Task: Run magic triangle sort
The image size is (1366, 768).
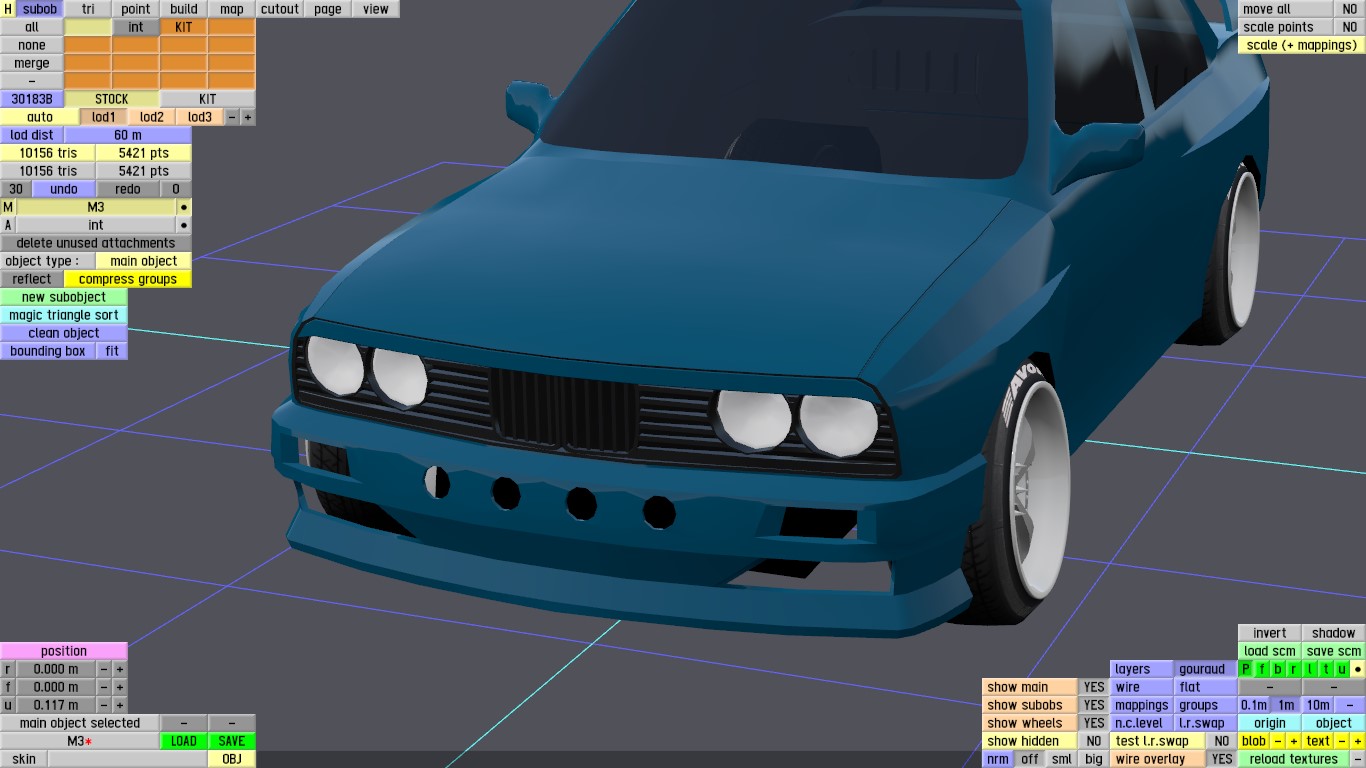Action: (x=64, y=315)
